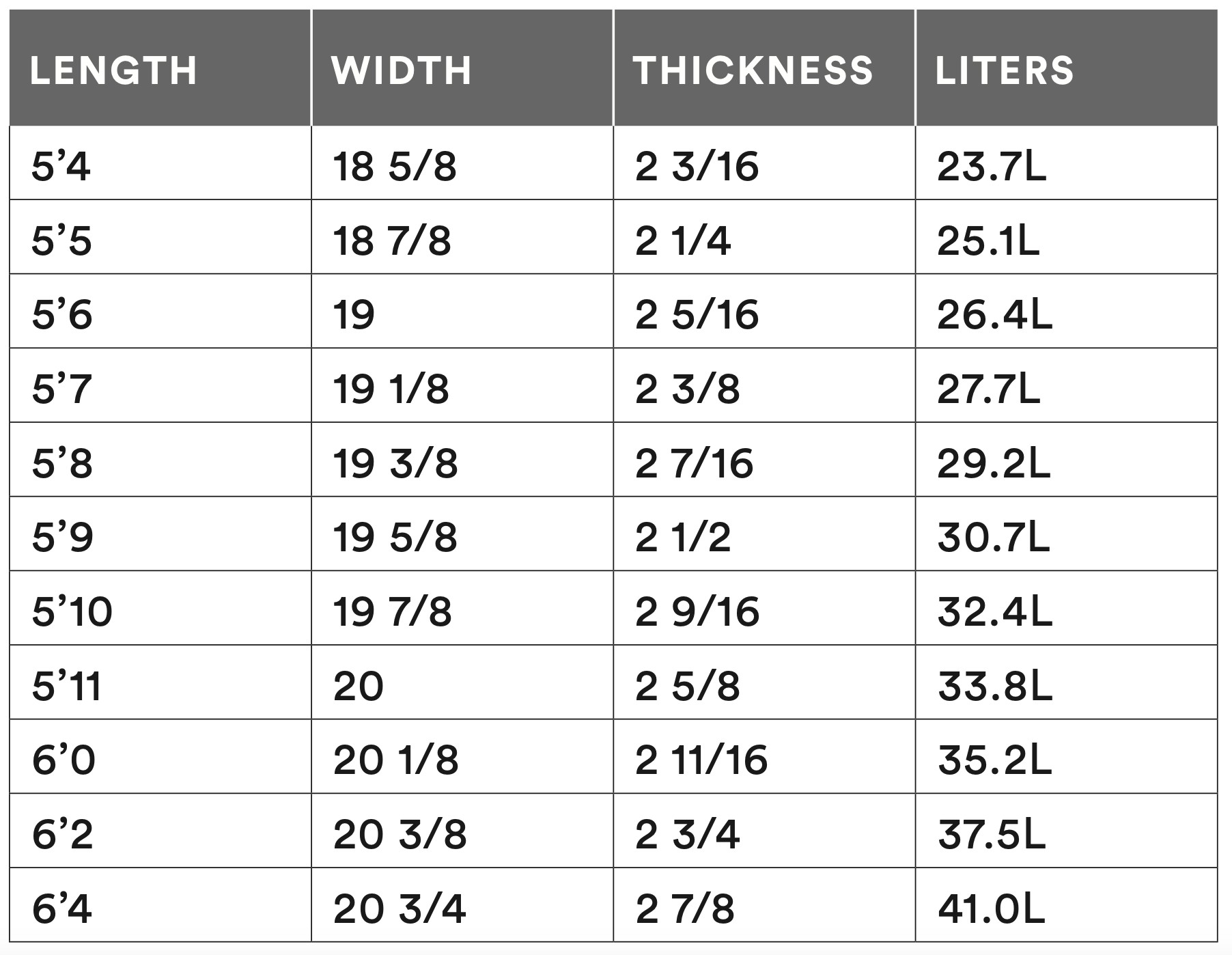Select the 18 5/8 width cell

click(x=394, y=166)
